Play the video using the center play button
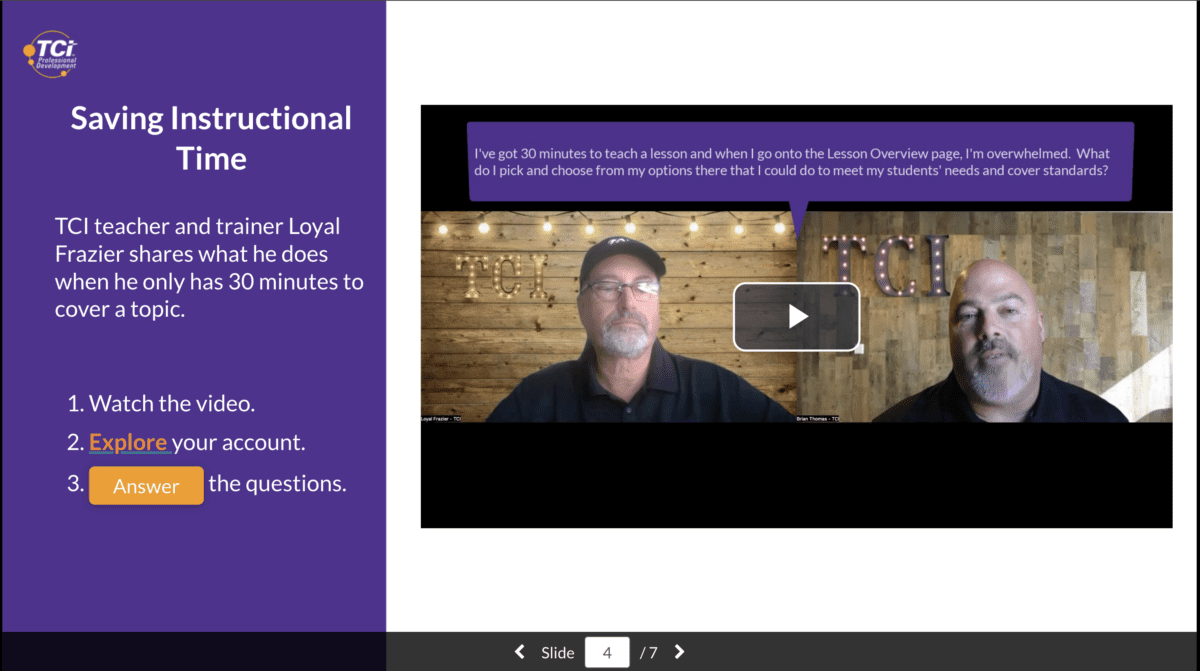The width and height of the screenshot is (1200, 671). pyautogui.click(x=796, y=317)
